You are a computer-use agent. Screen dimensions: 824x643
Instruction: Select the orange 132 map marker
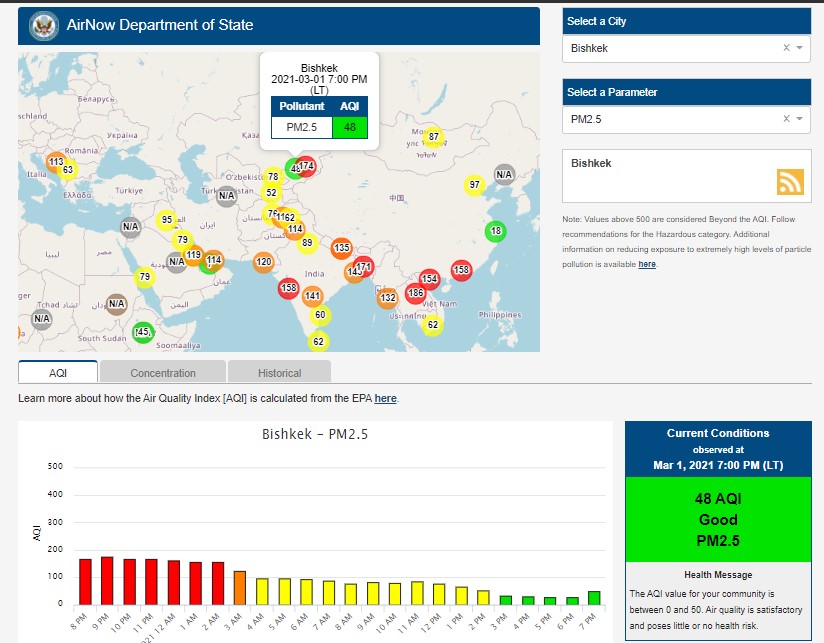coord(388,298)
